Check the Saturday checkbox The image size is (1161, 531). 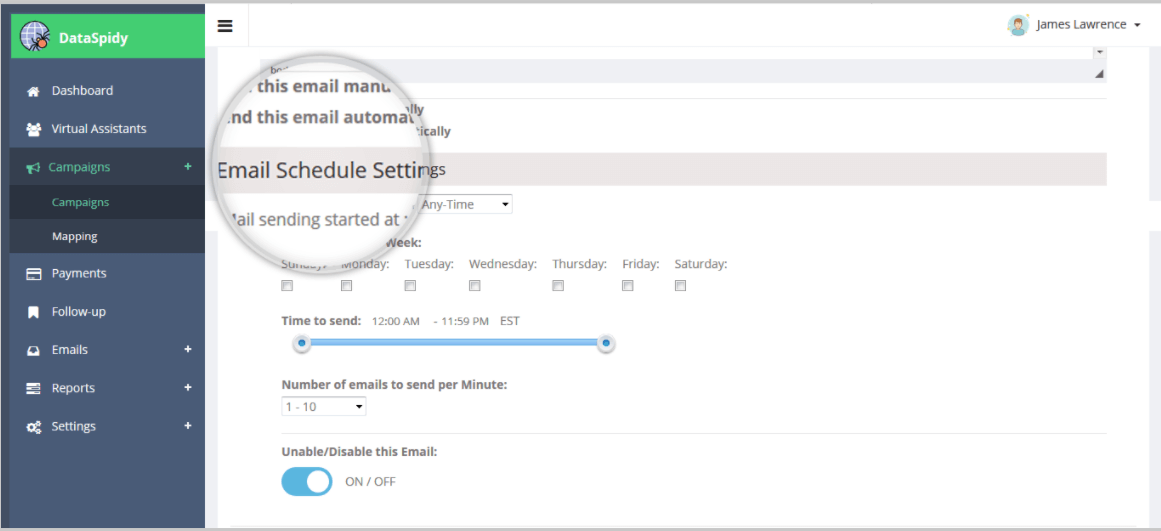tap(680, 286)
